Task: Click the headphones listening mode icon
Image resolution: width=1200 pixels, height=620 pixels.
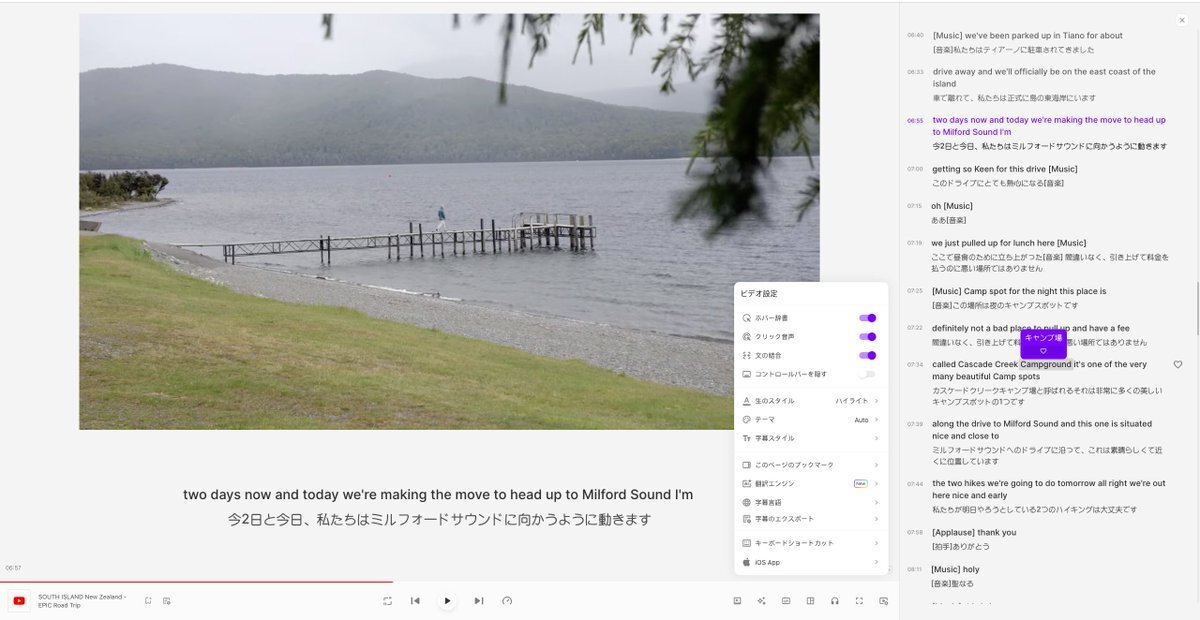Action: [834, 601]
